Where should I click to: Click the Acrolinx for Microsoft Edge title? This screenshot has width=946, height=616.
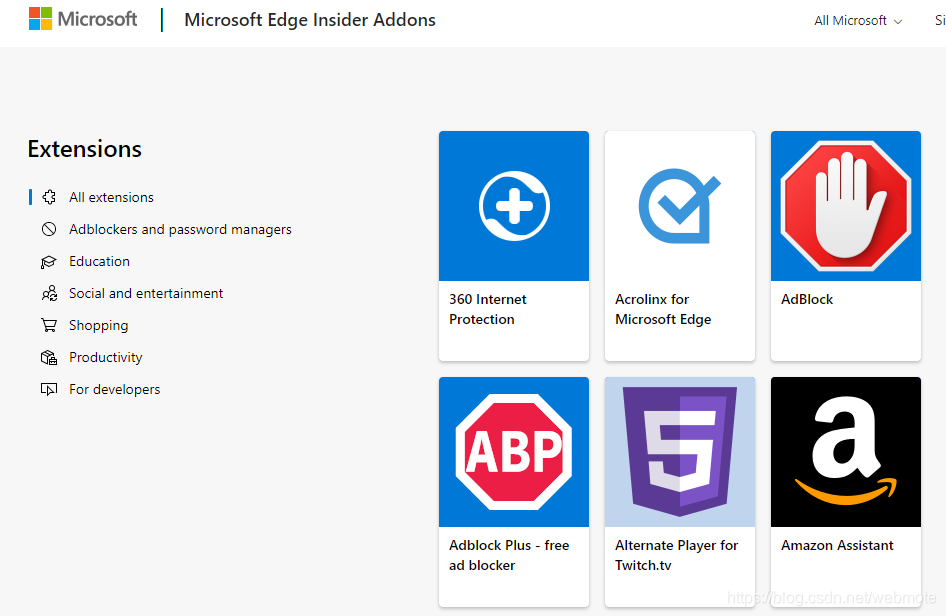point(663,309)
